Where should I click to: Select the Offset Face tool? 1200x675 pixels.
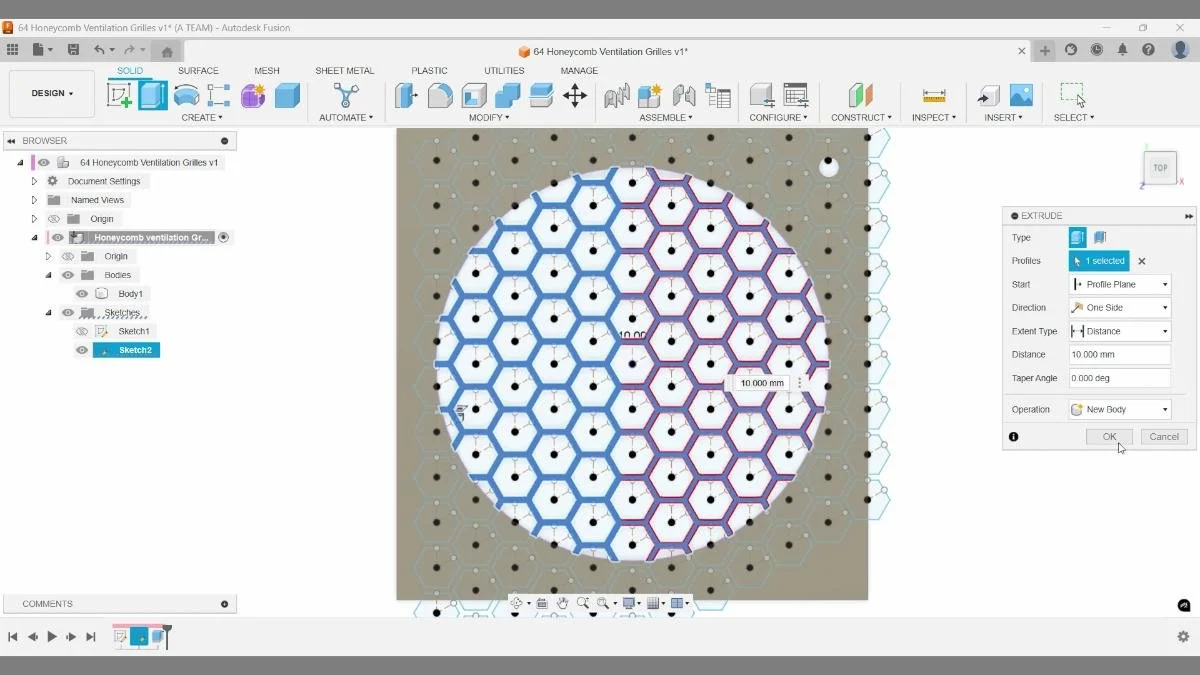541,95
